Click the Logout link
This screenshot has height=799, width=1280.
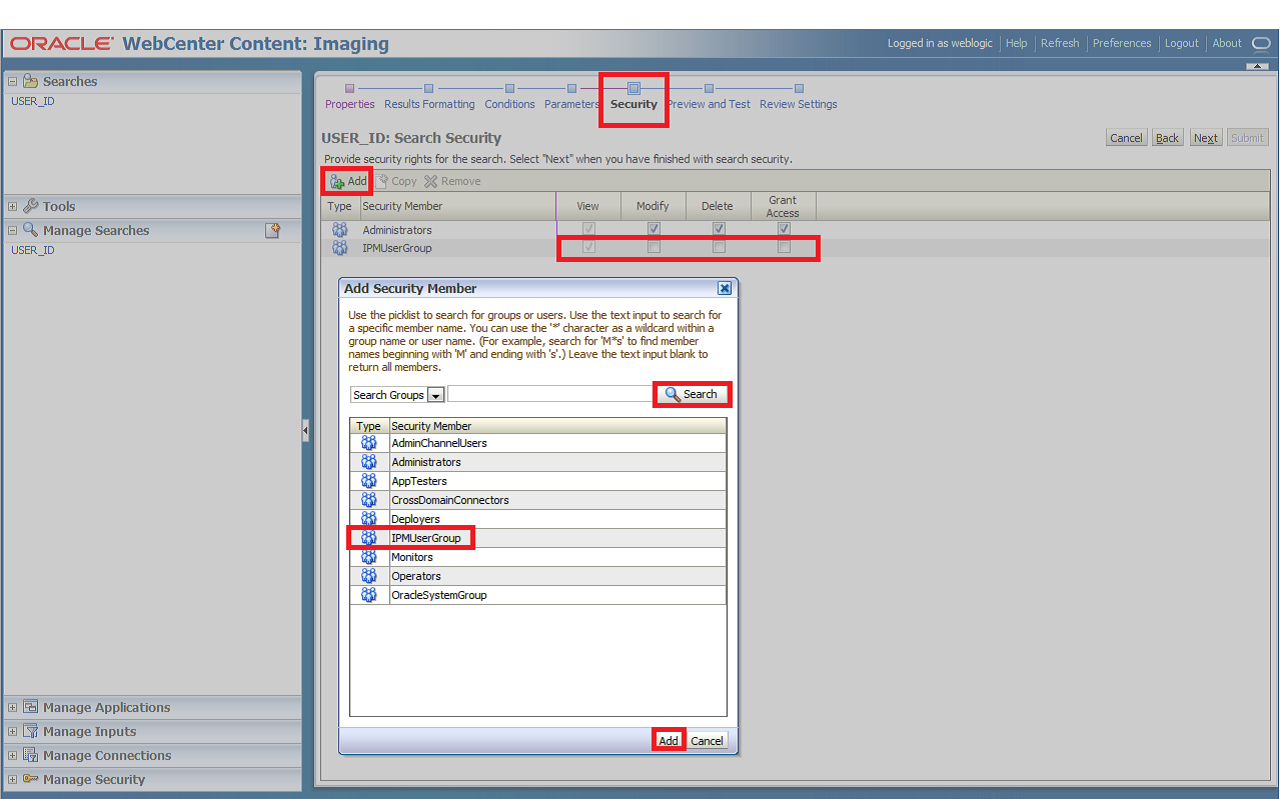coord(1182,43)
